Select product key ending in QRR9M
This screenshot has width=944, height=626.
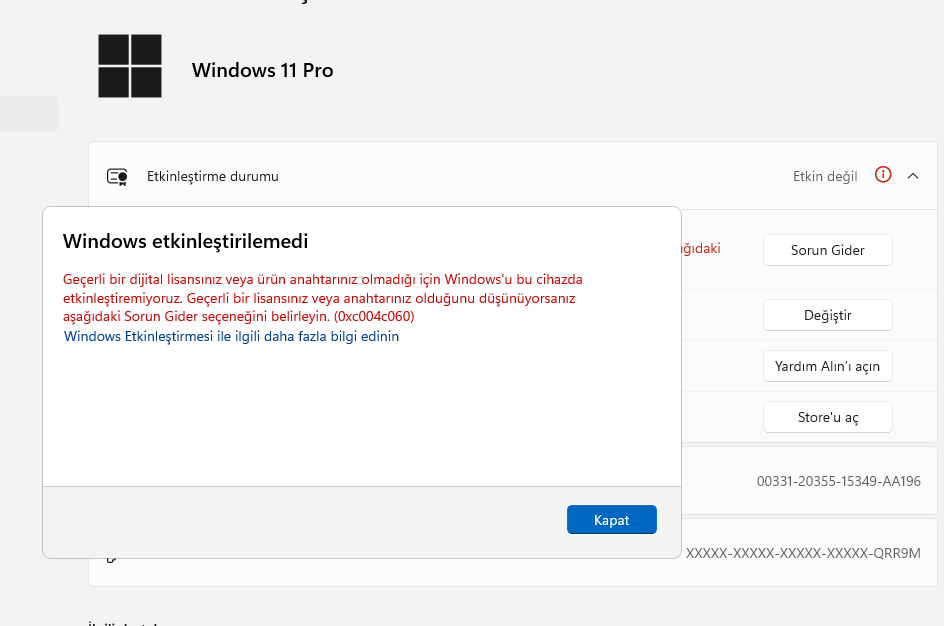click(803, 553)
